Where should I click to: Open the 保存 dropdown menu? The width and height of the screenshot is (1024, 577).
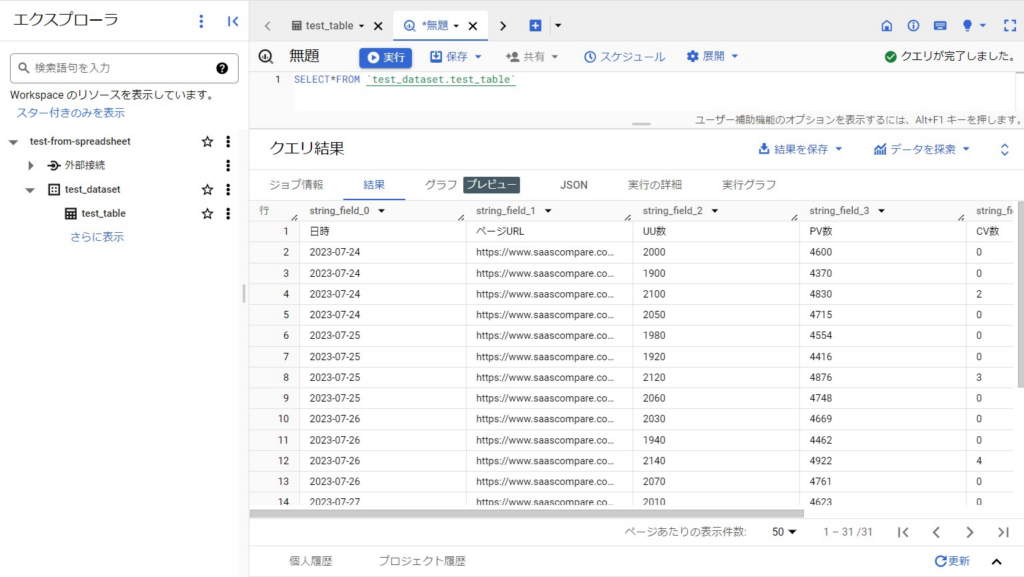[456, 57]
